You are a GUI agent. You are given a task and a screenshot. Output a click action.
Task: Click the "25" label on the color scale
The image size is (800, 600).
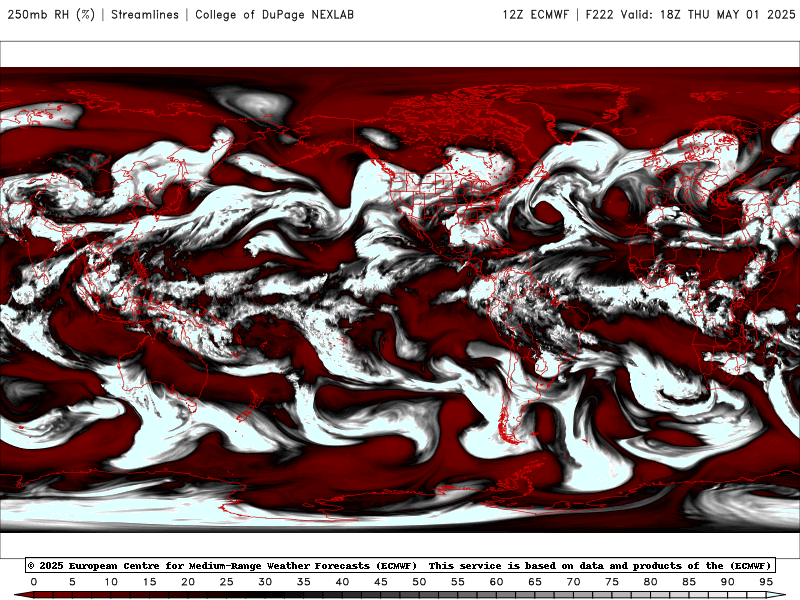[x=227, y=582]
